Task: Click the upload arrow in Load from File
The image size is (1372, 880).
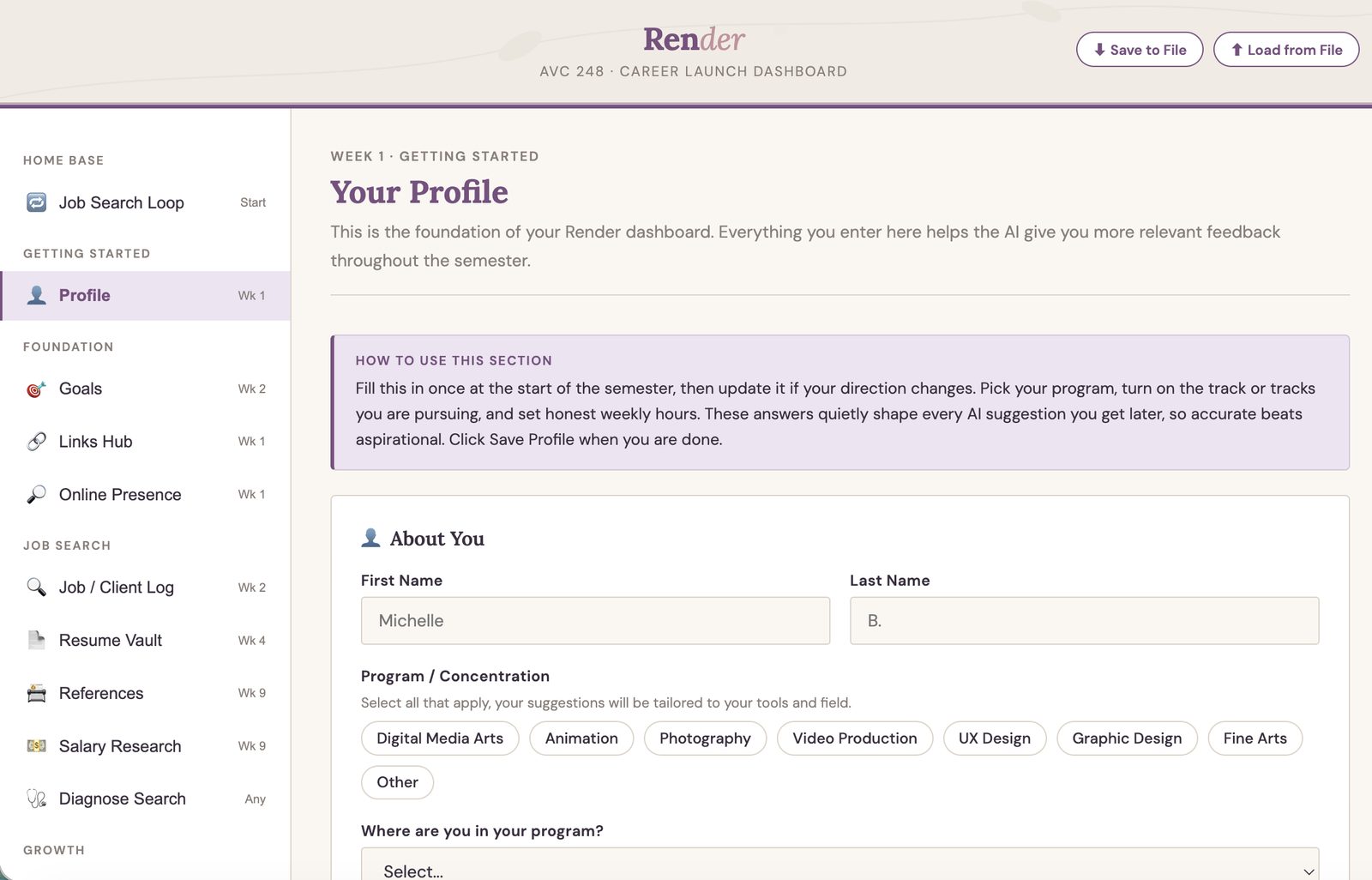Action: (1237, 50)
